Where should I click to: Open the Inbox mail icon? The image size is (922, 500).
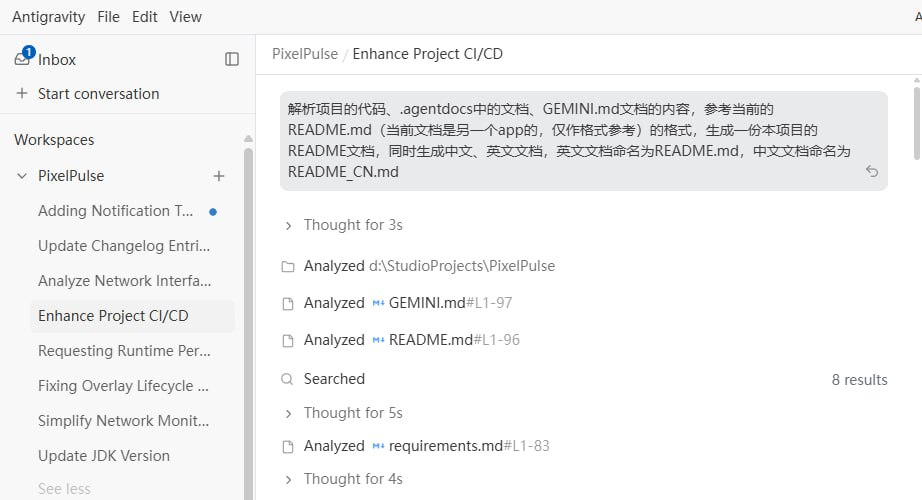(x=23, y=58)
